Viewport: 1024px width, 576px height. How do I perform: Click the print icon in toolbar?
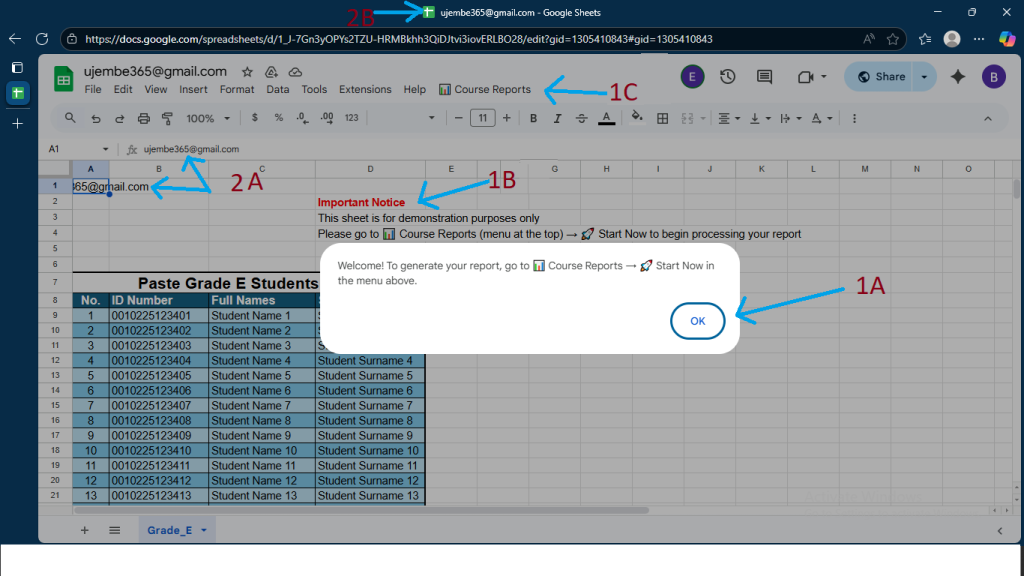point(143,118)
